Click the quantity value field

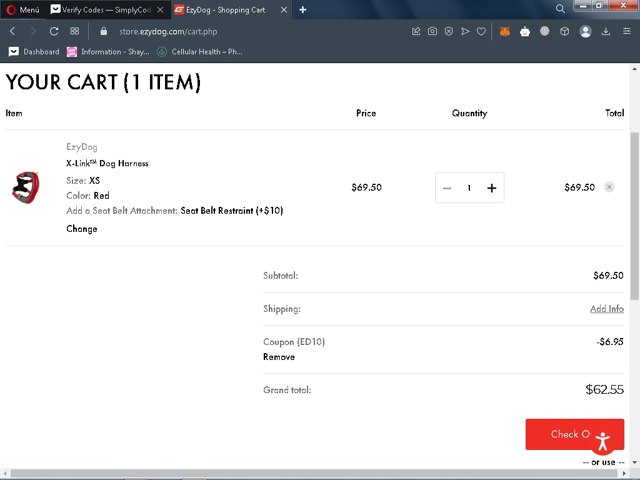tap(469, 188)
